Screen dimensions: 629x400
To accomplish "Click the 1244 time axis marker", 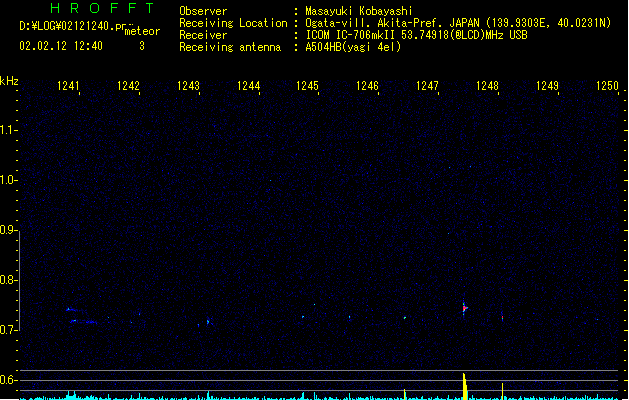I will 248,86.
